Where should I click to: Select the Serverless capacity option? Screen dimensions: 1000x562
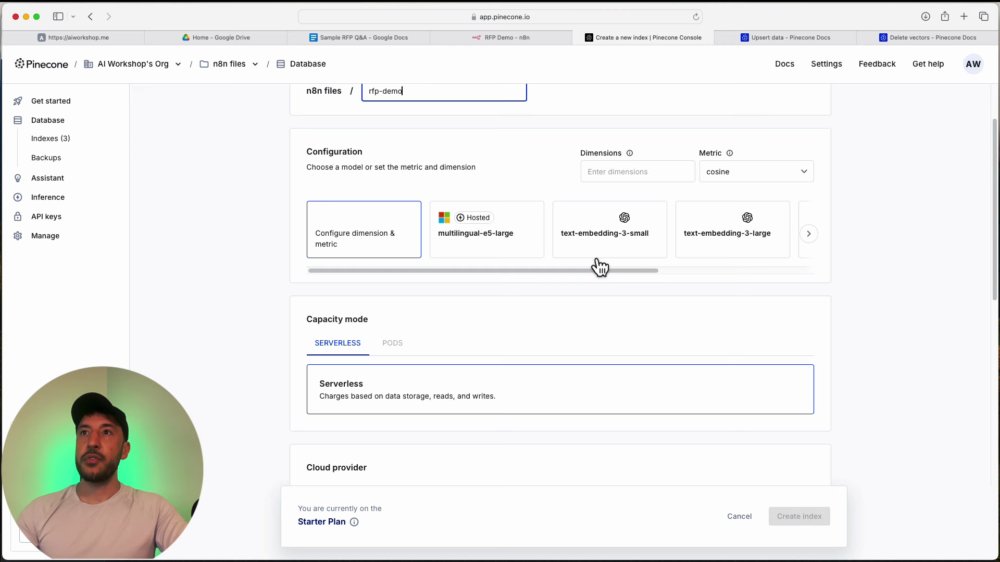[560, 389]
